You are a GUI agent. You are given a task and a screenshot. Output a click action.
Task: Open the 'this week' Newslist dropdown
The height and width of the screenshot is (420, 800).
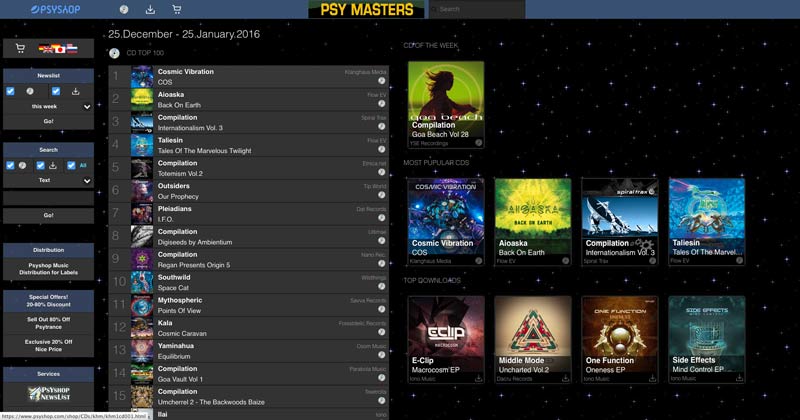48,107
